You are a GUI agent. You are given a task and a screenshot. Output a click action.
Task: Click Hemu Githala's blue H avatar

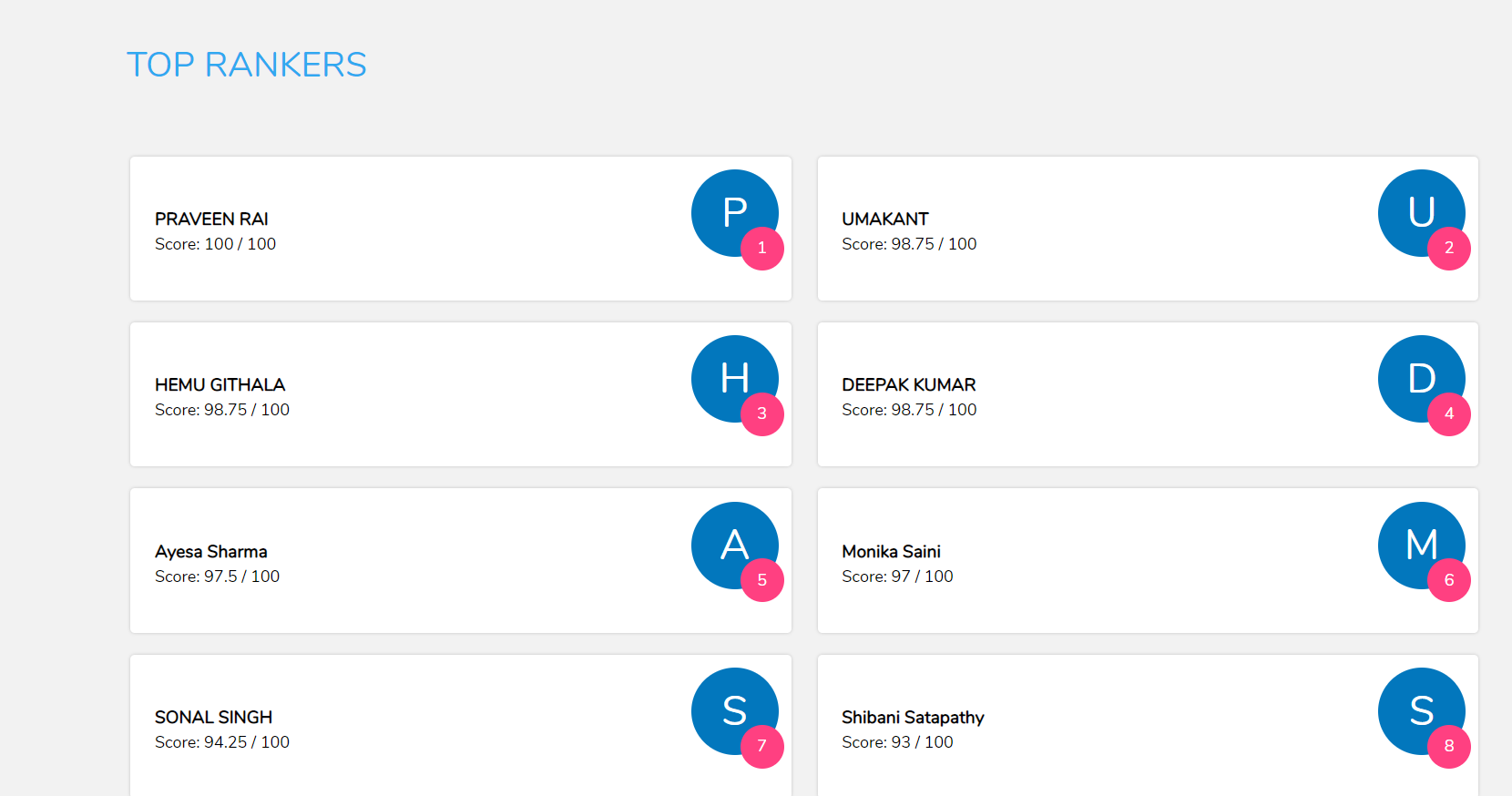click(x=729, y=373)
